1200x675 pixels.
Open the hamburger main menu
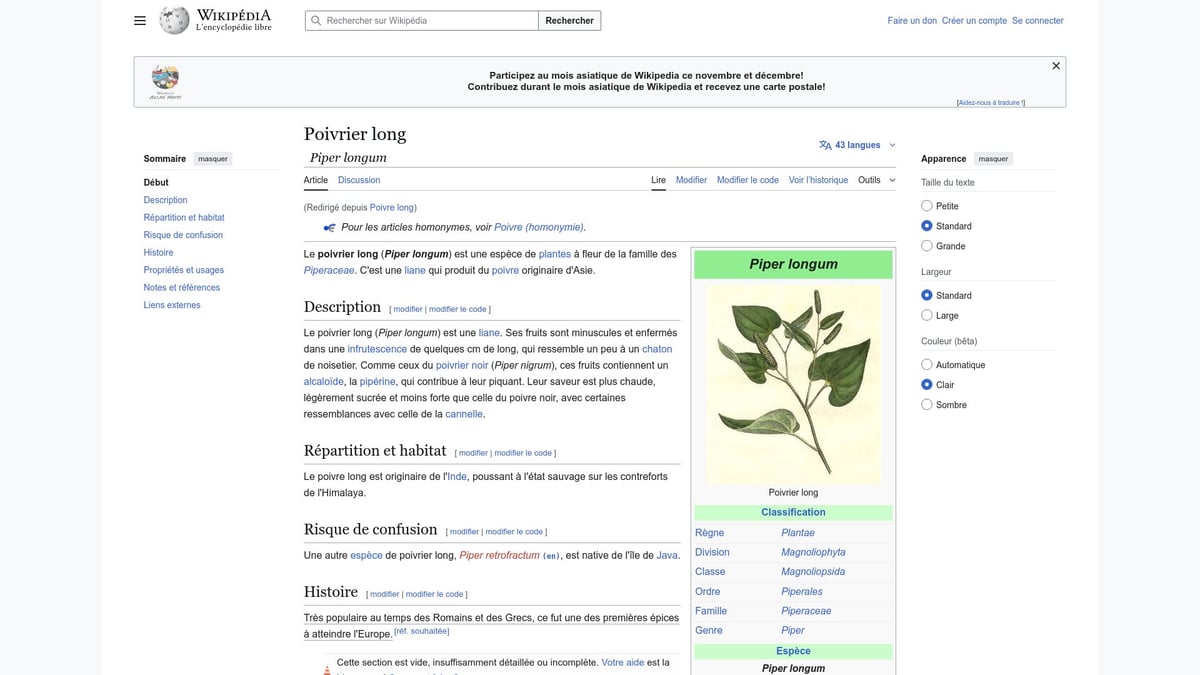point(140,20)
